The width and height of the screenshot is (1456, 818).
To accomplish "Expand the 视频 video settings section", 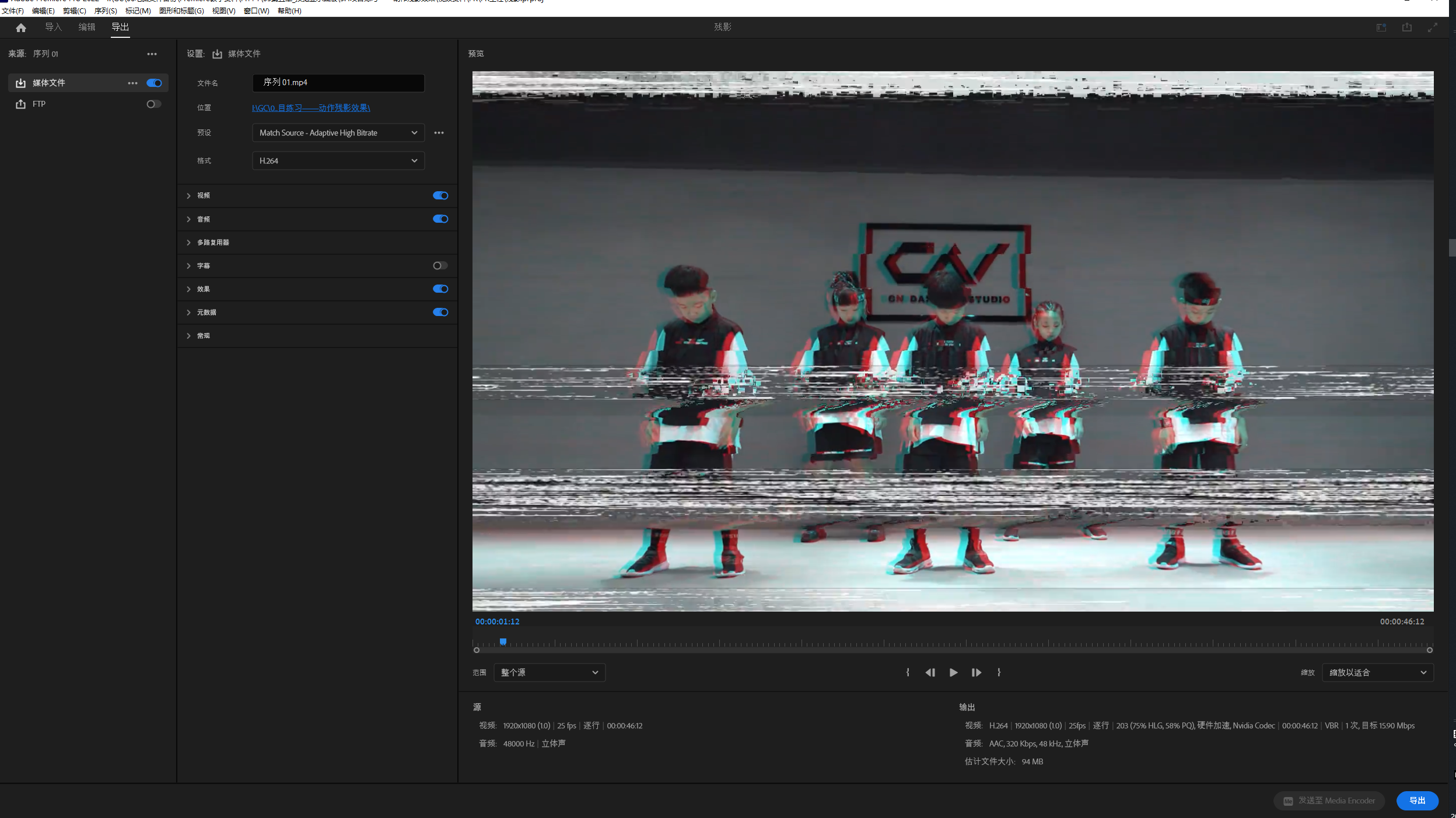I will pos(189,196).
